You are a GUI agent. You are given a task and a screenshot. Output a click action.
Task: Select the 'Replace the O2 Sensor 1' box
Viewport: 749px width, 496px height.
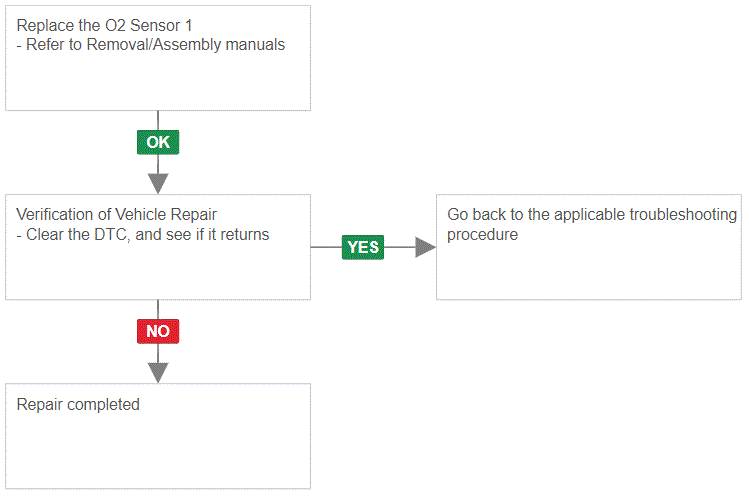point(158,58)
